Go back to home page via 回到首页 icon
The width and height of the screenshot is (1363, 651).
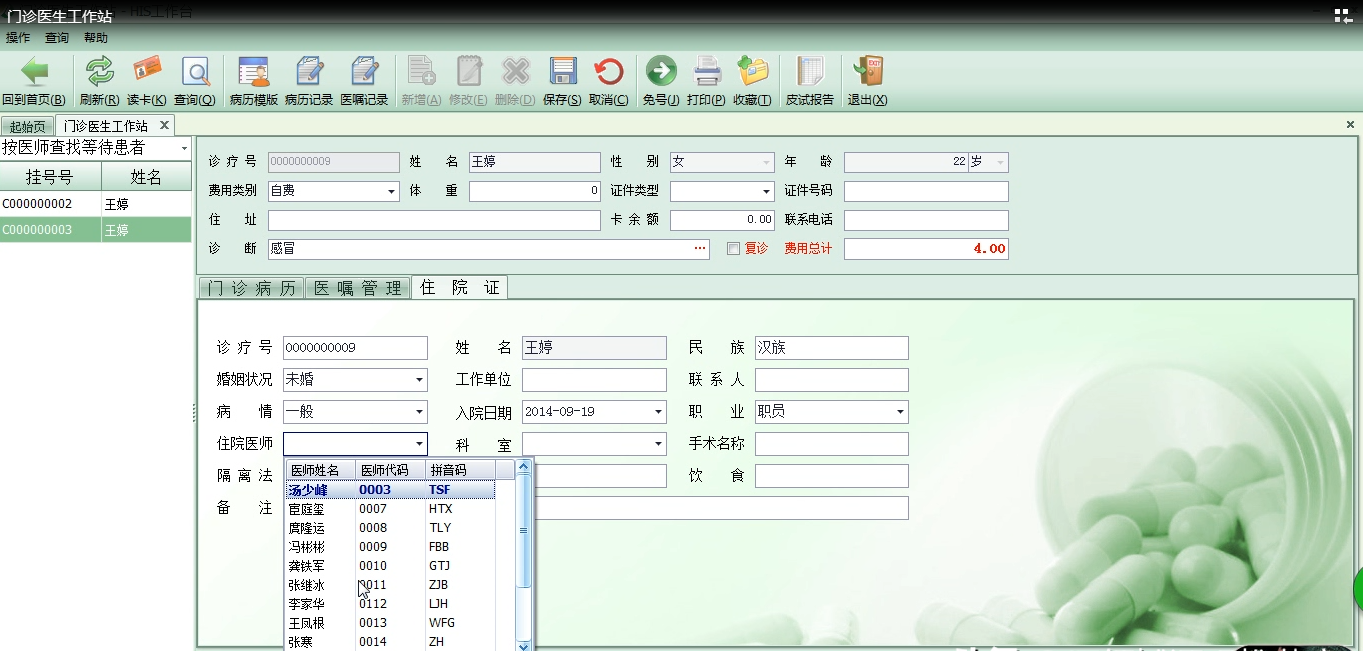[34, 81]
